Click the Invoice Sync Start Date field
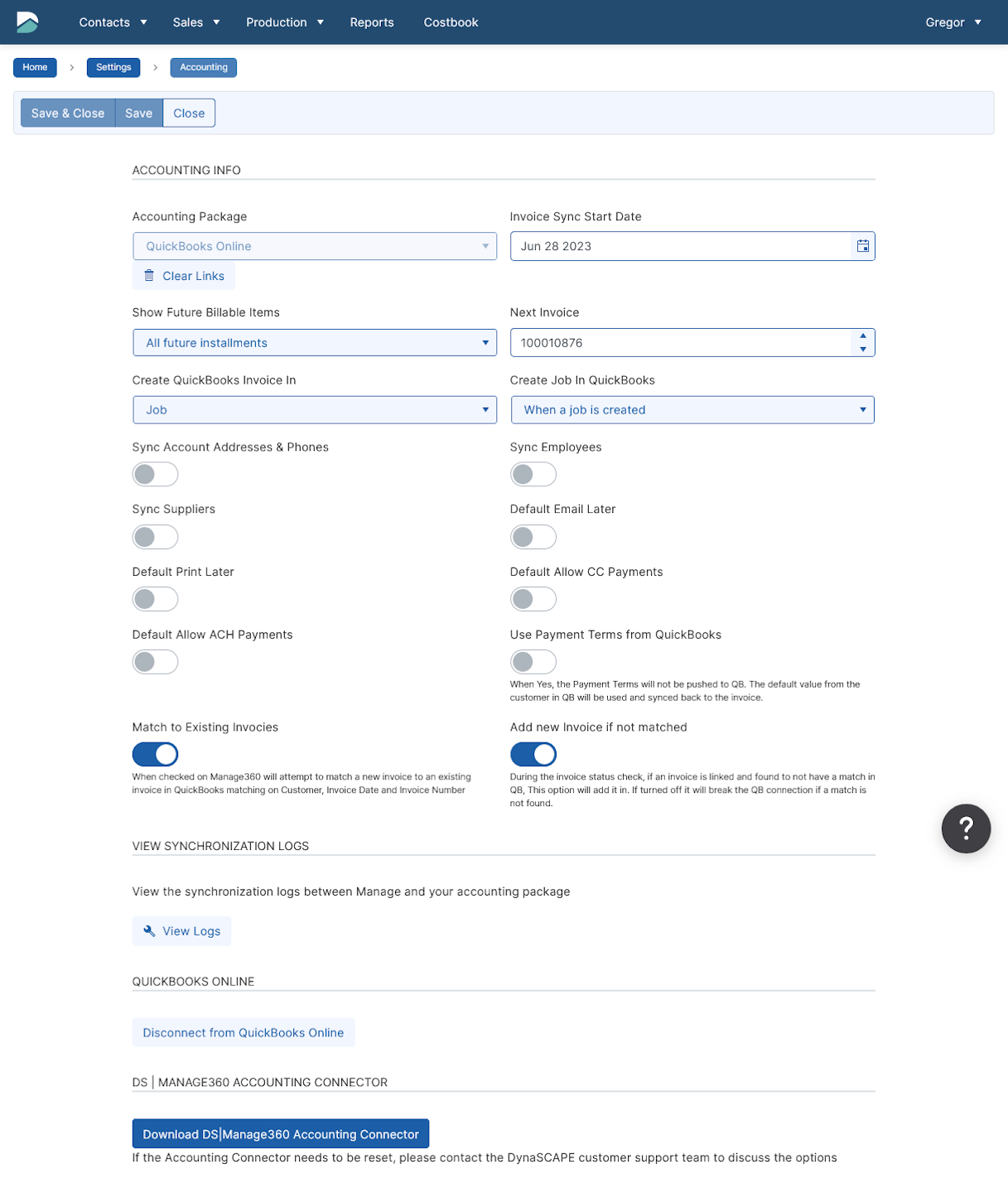The height and width of the screenshot is (1193, 1008). (681, 246)
